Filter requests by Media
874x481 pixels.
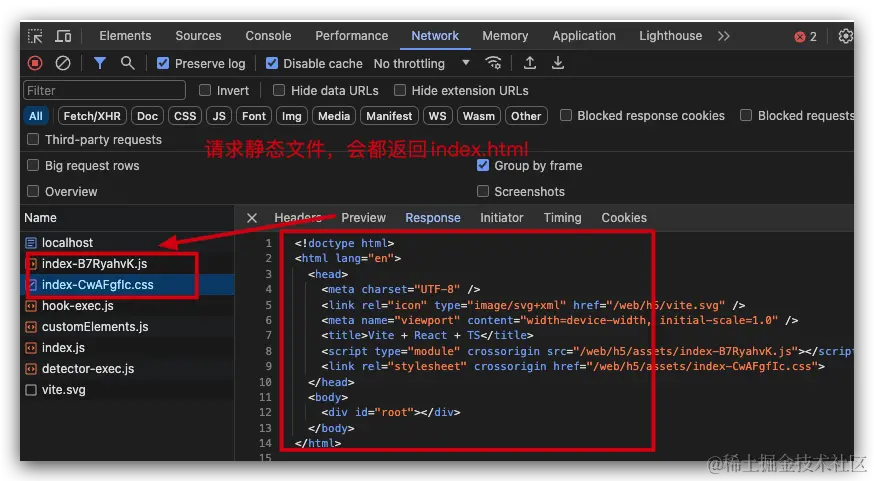tap(334, 116)
